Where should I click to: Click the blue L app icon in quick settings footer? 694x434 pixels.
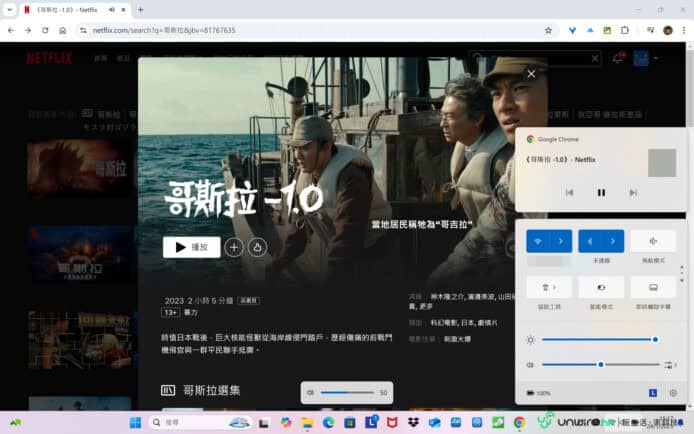click(653, 393)
